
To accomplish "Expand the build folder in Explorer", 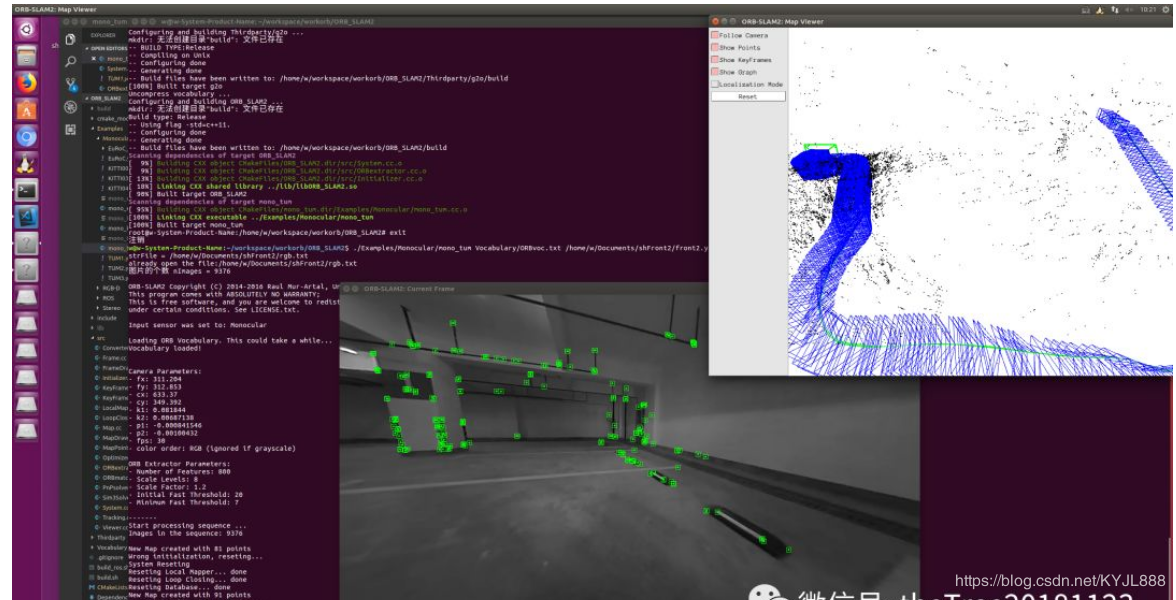I will pyautogui.click(x=102, y=108).
